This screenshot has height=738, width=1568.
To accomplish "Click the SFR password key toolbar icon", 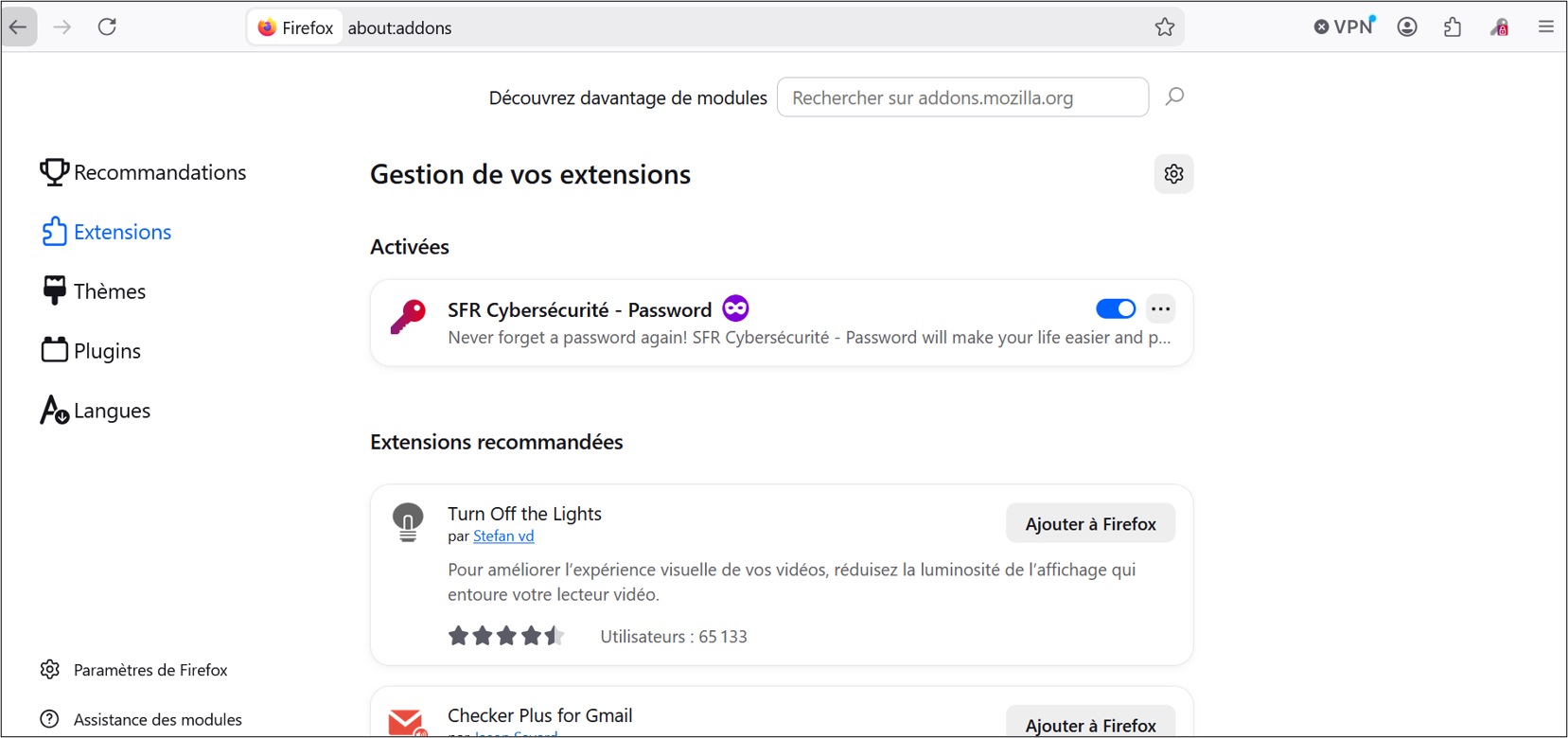I will tap(1500, 26).
